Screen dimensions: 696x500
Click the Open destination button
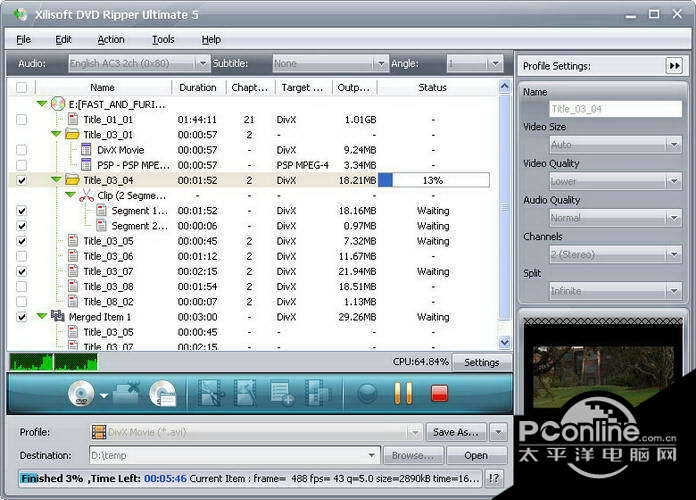click(x=476, y=455)
